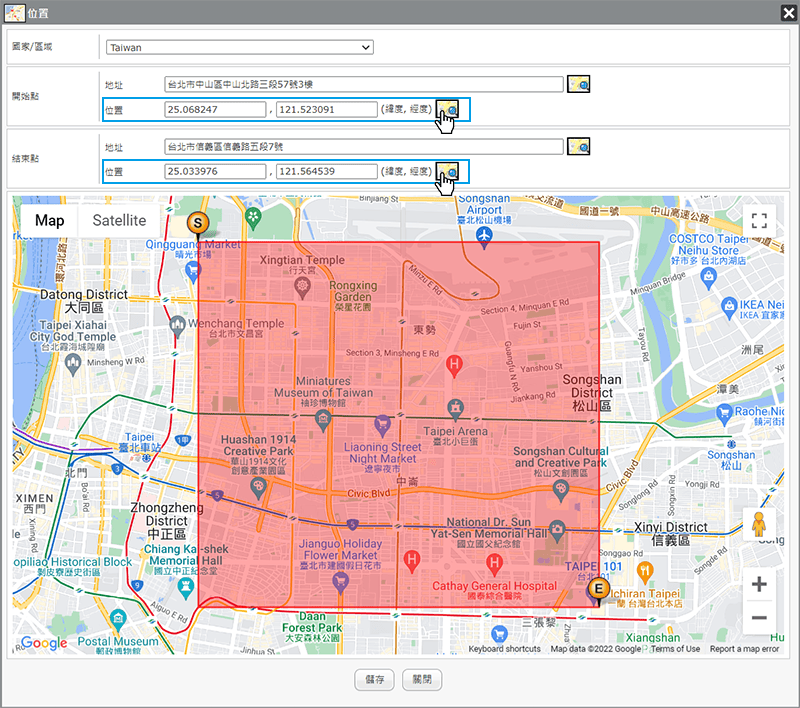Click the Xinyi District label
The width and height of the screenshot is (800, 708).
[670, 534]
